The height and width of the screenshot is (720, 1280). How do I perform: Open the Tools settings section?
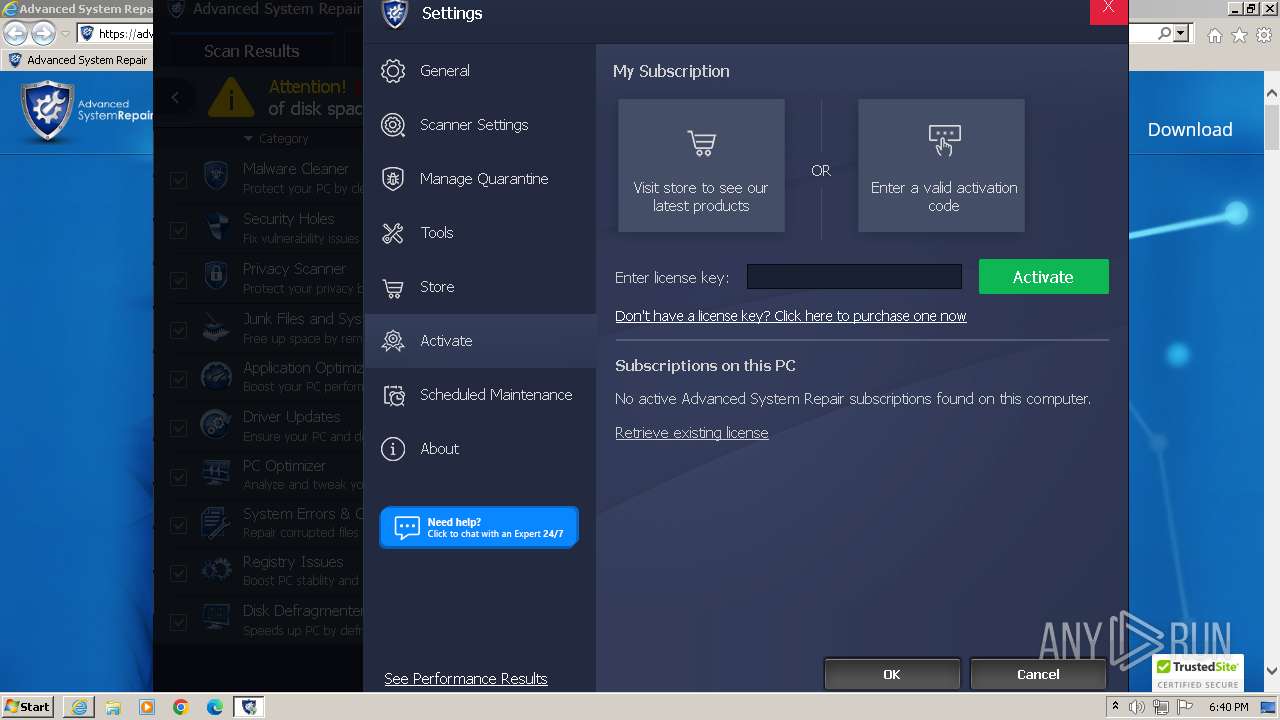480,233
